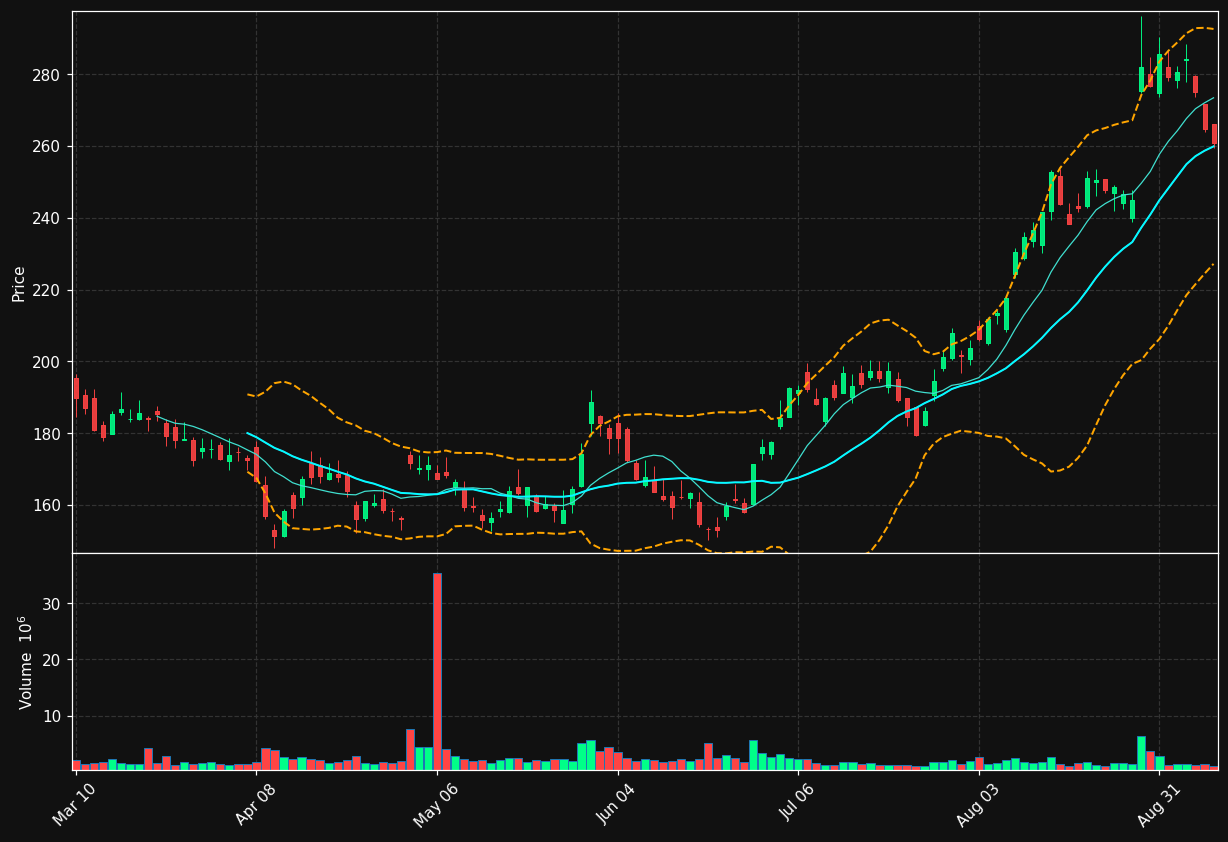Click the Aug 03 date label
Screen dimensions: 1228x842
coord(978,805)
